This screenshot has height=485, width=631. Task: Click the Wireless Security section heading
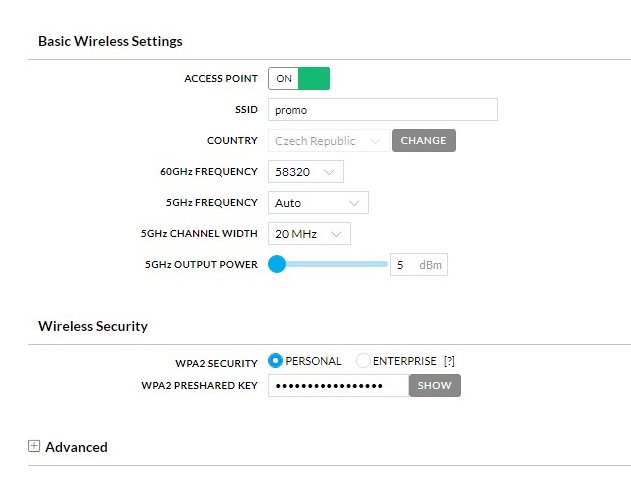93,326
